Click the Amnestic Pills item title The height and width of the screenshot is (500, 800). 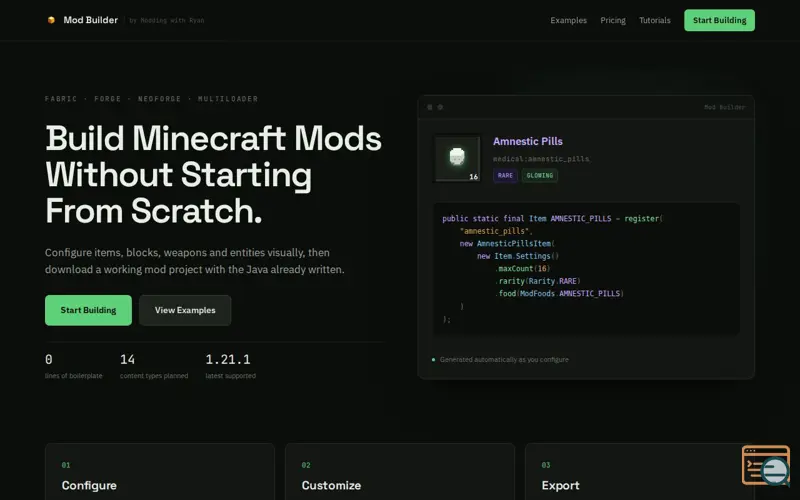click(x=528, y=141)
